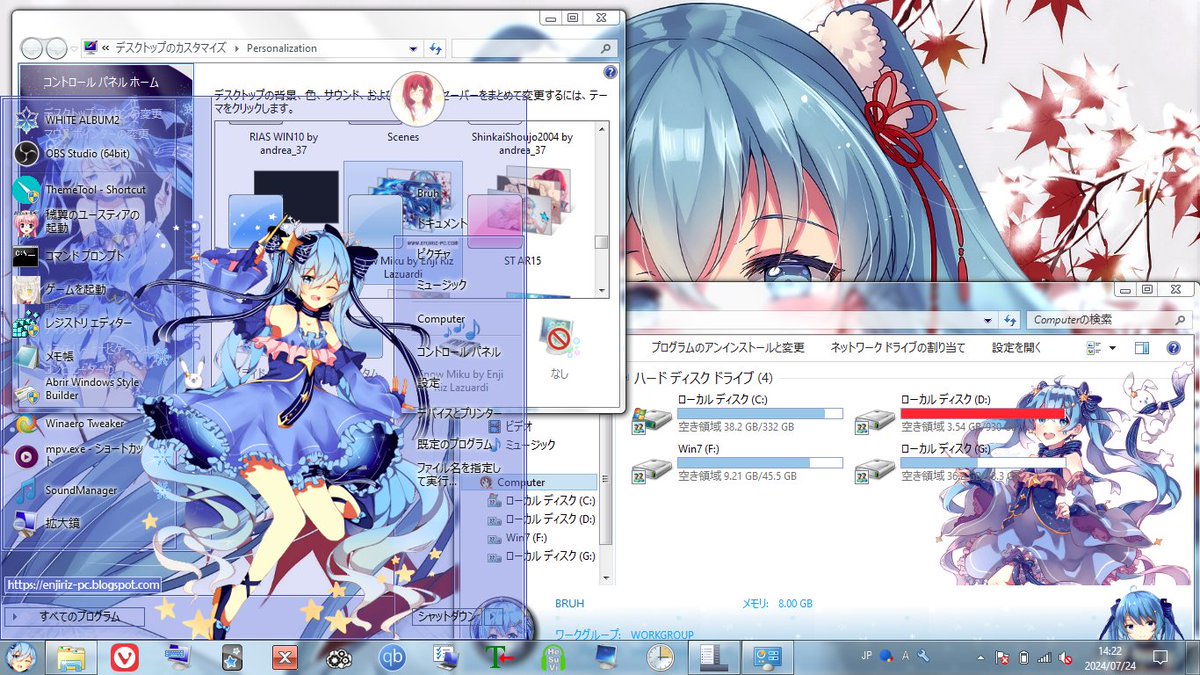Click ローカル ディスク (D:) red usage bar
This screenshot has width=1200, height=675.
tap(983, 413)
